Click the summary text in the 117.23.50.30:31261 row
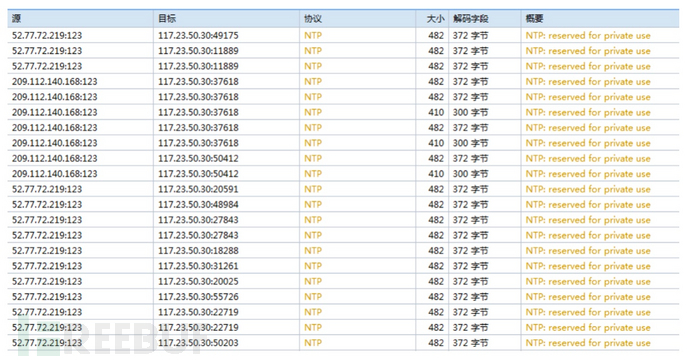 (588, 266)
